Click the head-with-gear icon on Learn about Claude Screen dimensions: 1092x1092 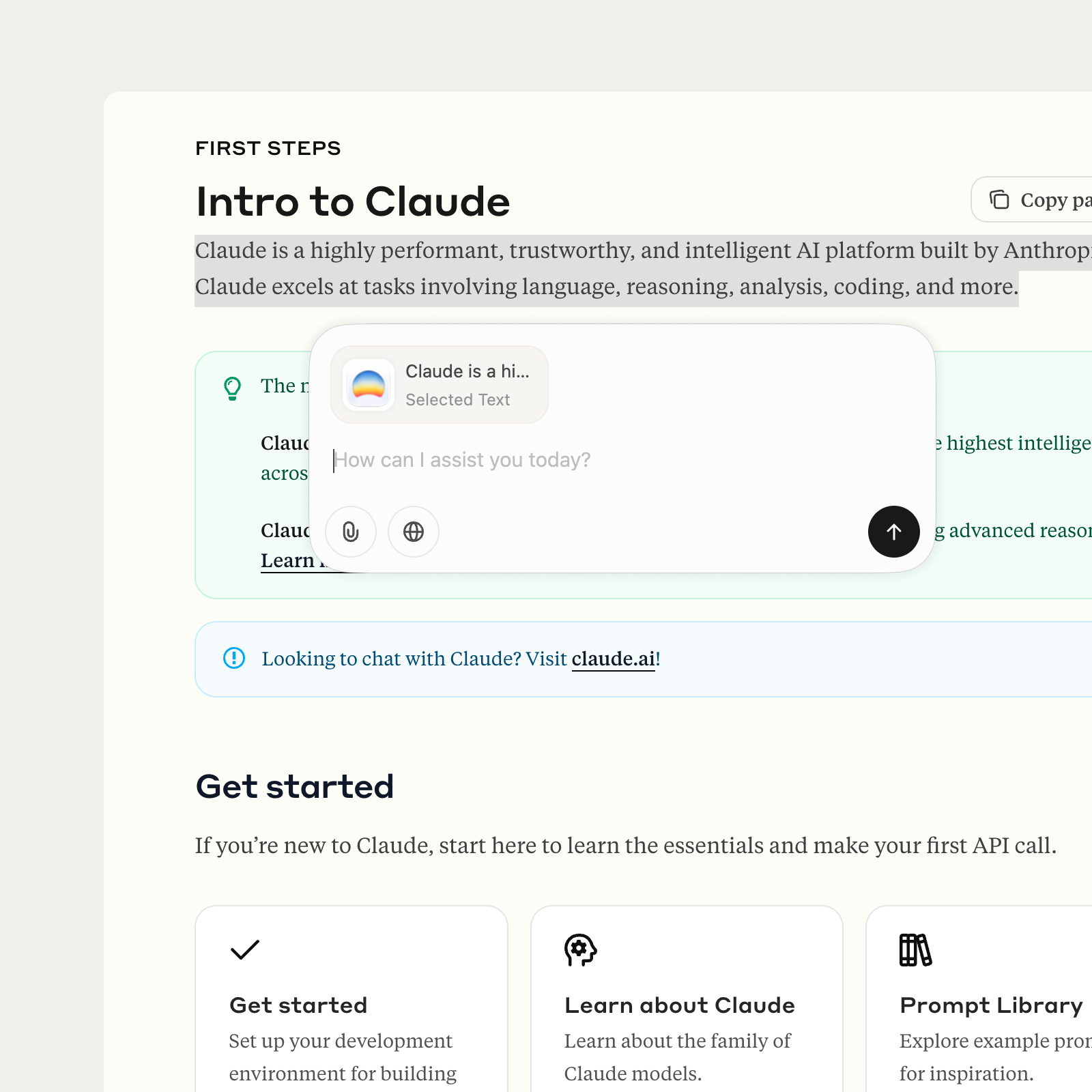pyautogui.click(x=580, y=949)
